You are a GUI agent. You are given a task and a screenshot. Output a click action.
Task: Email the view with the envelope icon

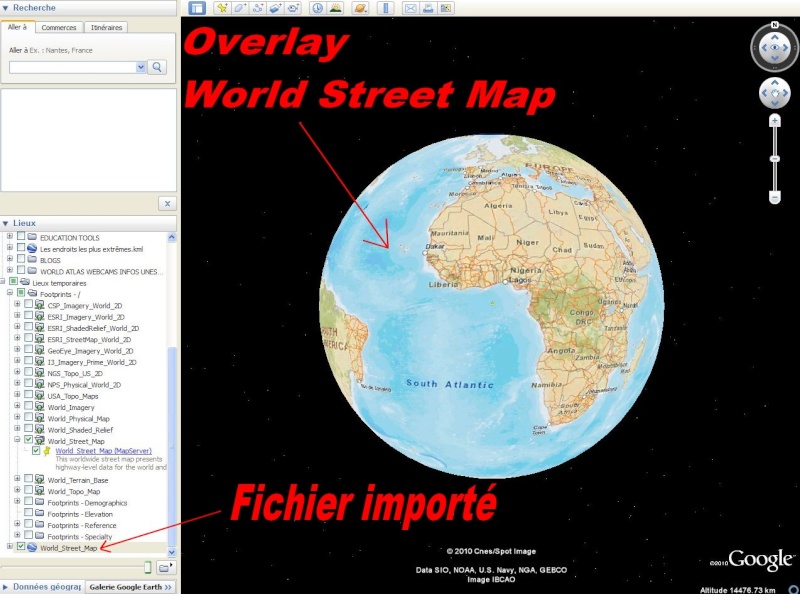pos(410,8)
